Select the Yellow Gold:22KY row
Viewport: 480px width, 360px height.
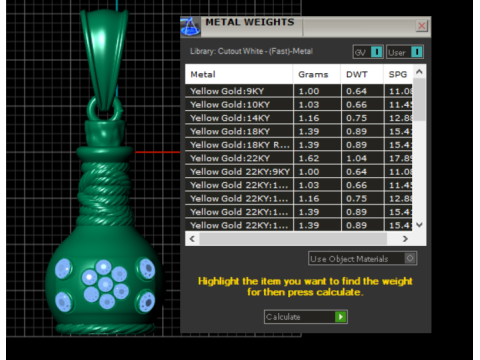[299, 158]
